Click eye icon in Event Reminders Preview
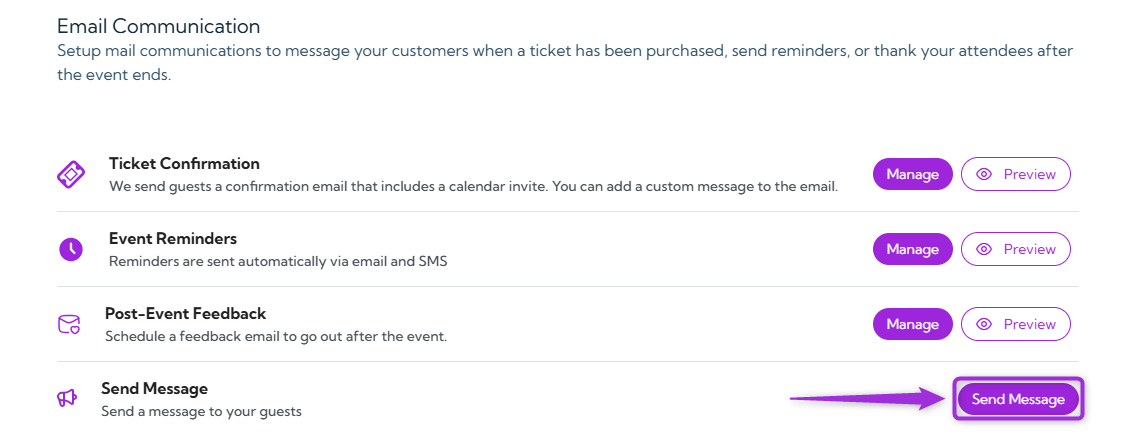The width and height of the screenshot is (1138, 443). coord(984,249)
